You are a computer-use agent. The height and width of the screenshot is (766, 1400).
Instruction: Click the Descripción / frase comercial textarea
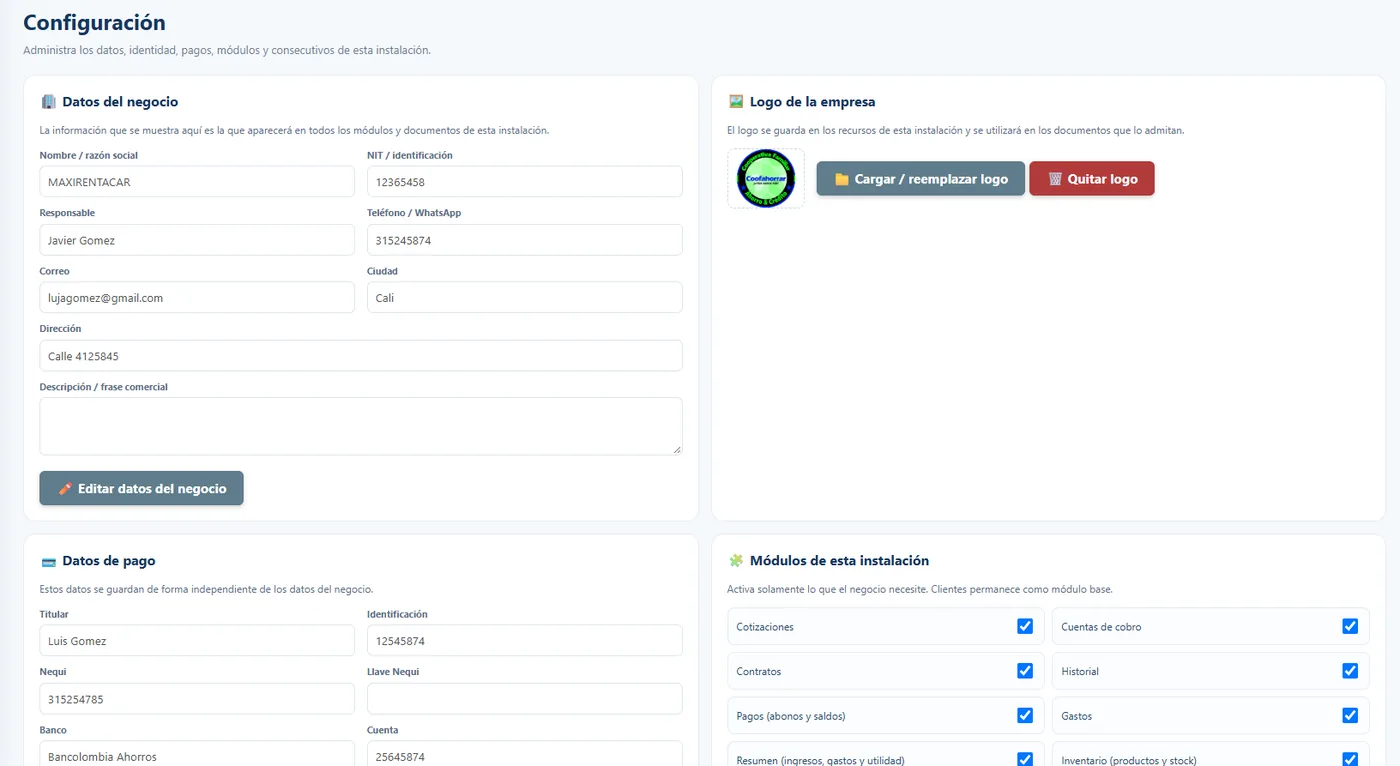click(361, 427)
